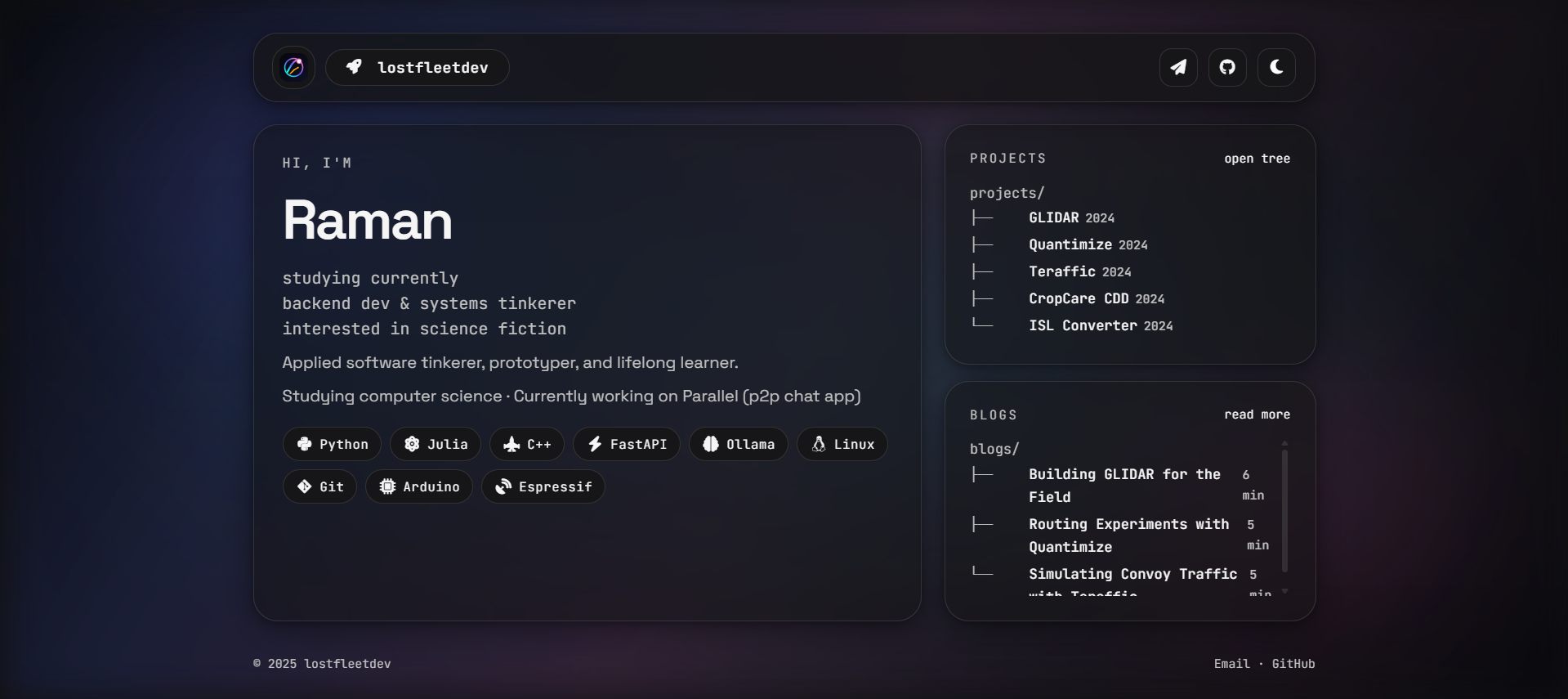Click the Git skill badge
Viewport: 1568px width, 699px height.
[x=319, y=486]
